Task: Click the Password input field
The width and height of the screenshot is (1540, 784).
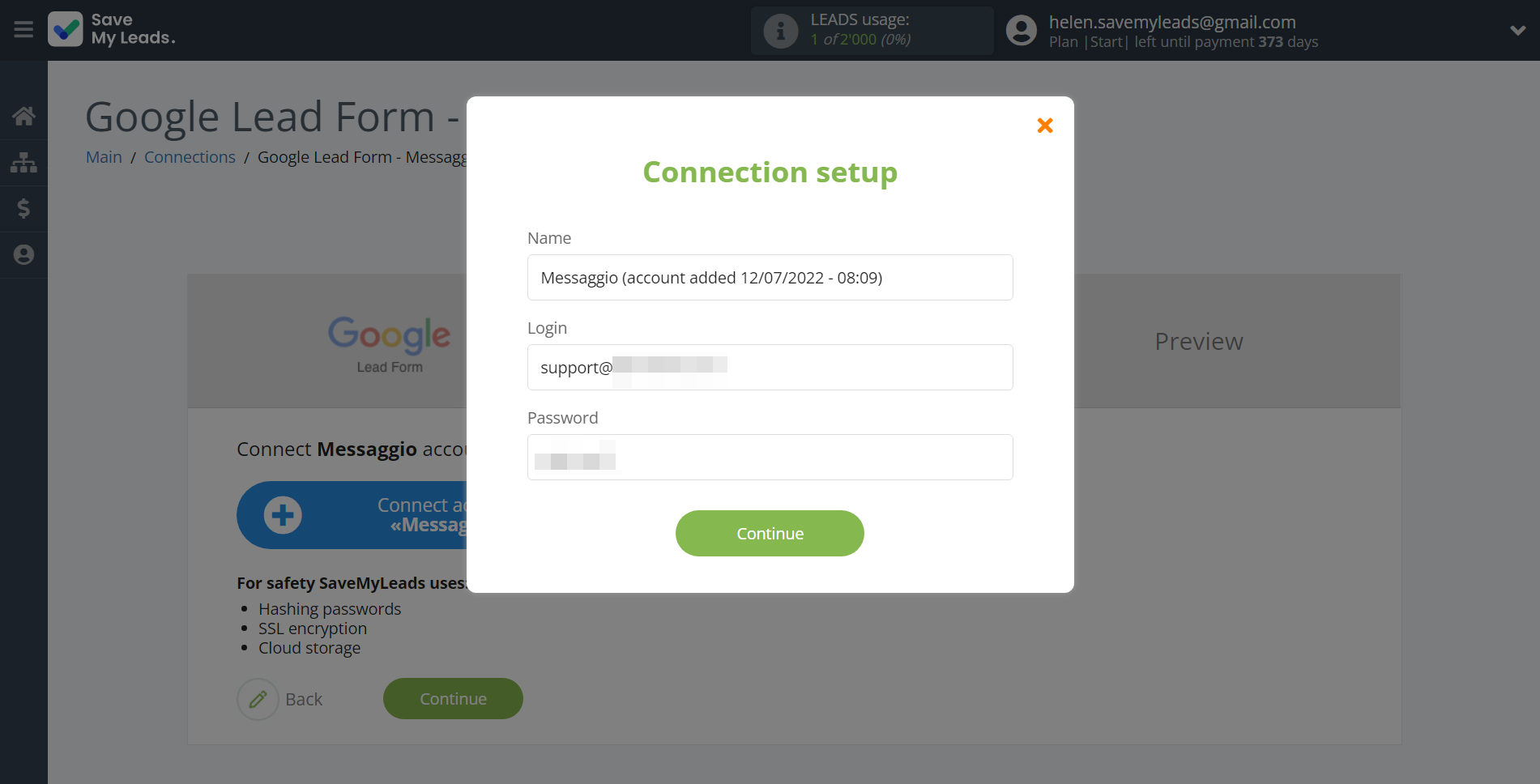Action: 770,458
